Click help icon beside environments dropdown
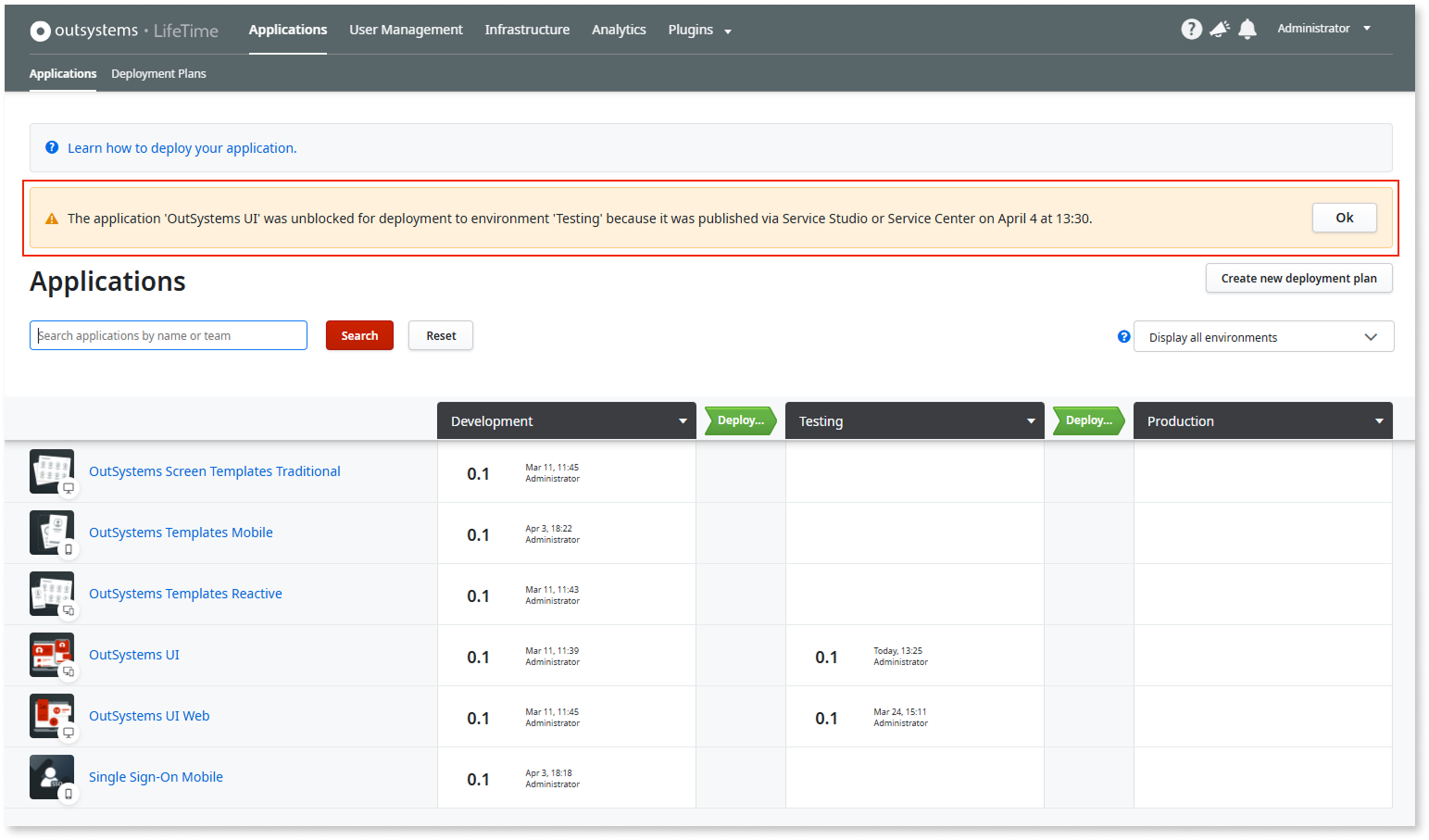Viewport: 1429px width, 840px height. (1123, 337)
